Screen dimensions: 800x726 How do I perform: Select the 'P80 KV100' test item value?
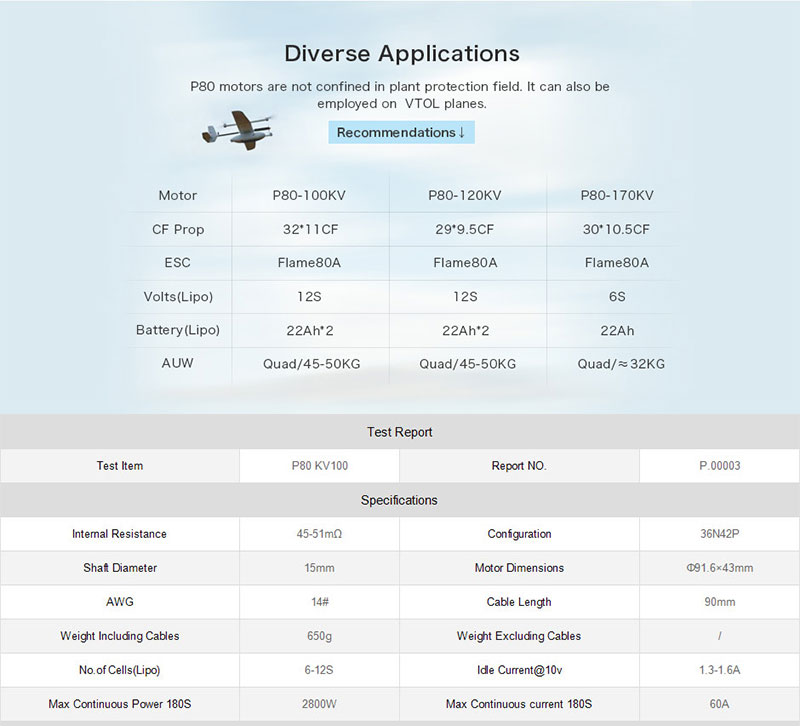(x=320, y=466)
